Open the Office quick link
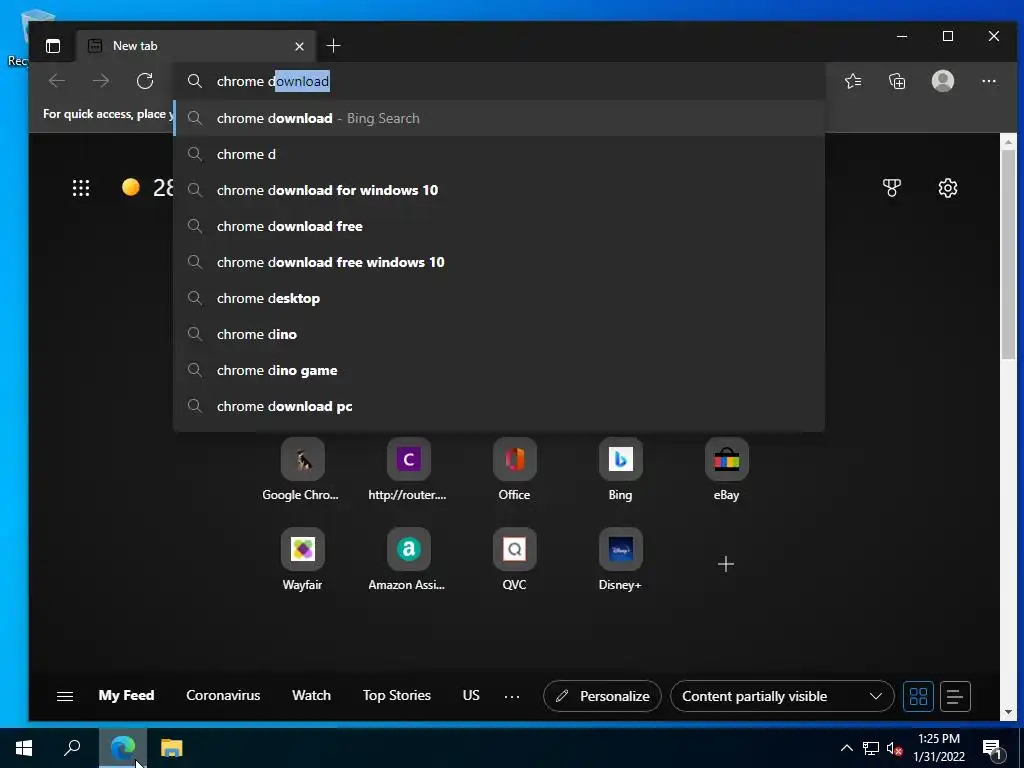Viewport: 1024px width, 768px height. coord(515,469)
